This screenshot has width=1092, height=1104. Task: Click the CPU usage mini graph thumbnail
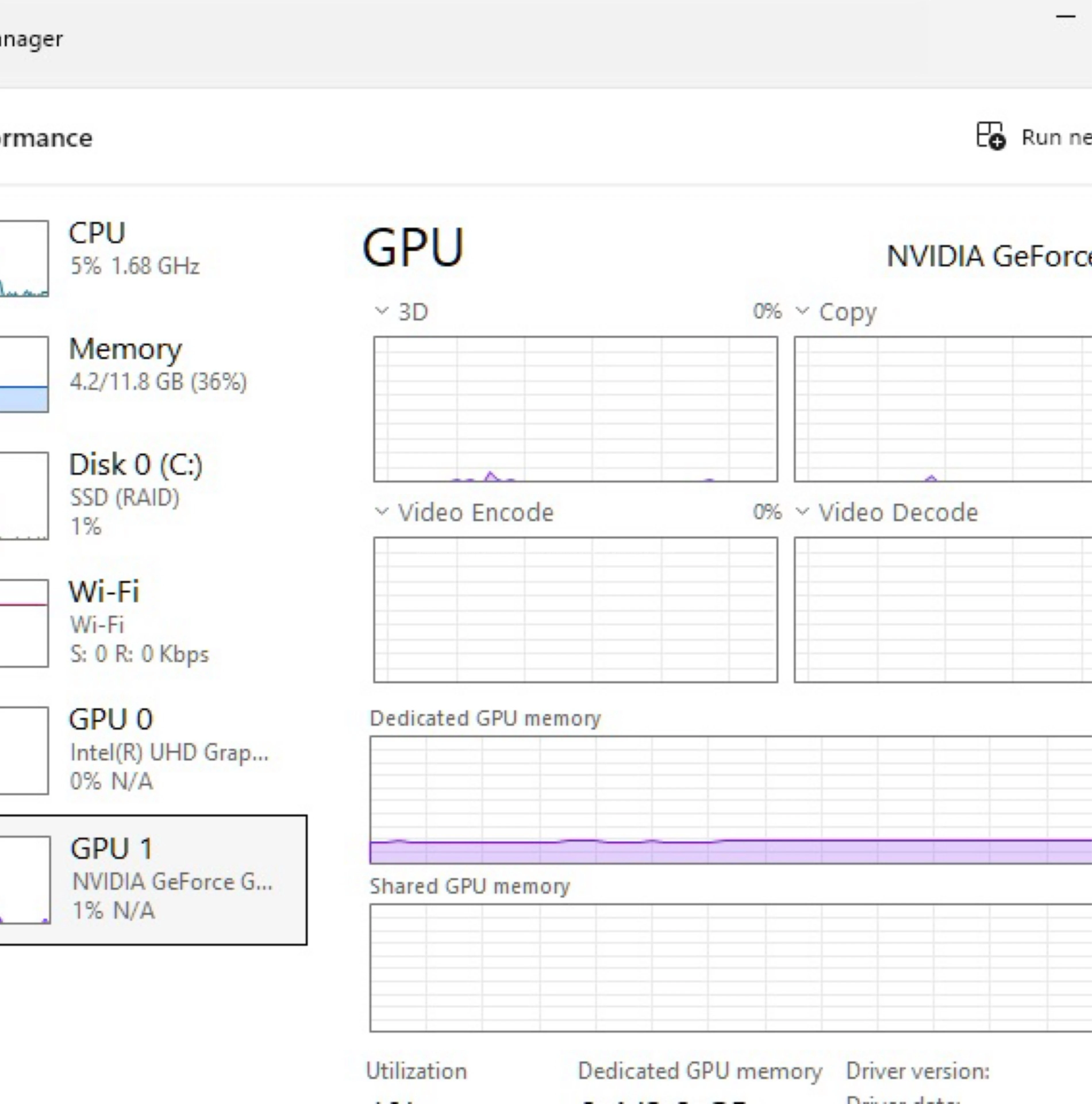pyautogui.click(x=24, y=258)
